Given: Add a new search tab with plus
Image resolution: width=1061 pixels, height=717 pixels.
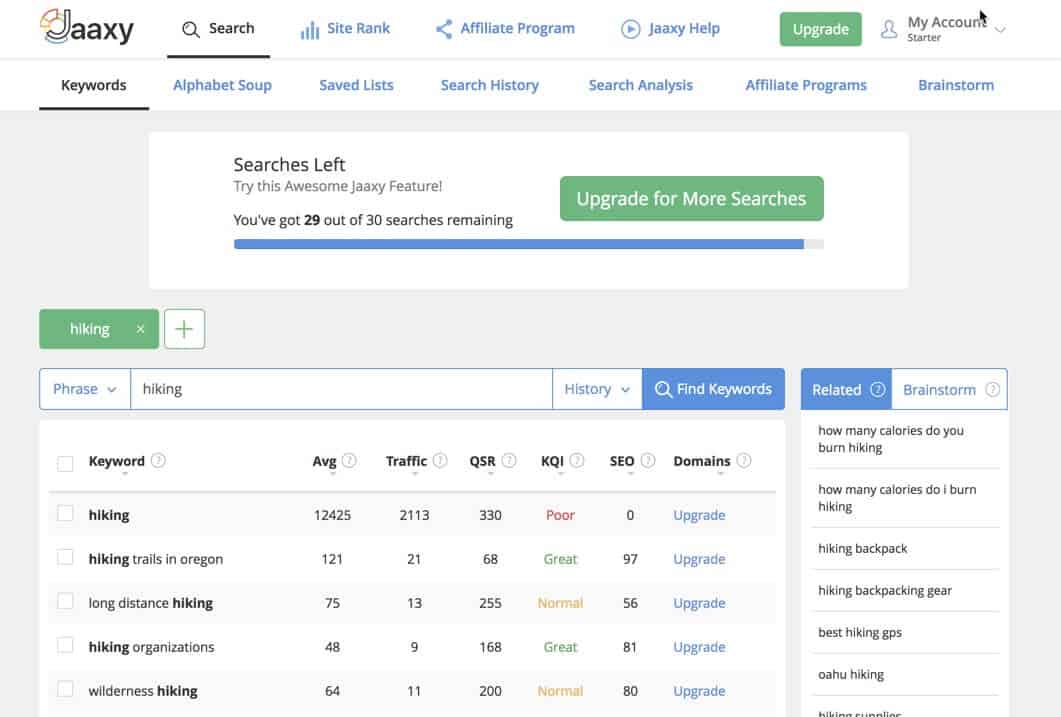Looking at the screenshot, I should click(184, 329).
